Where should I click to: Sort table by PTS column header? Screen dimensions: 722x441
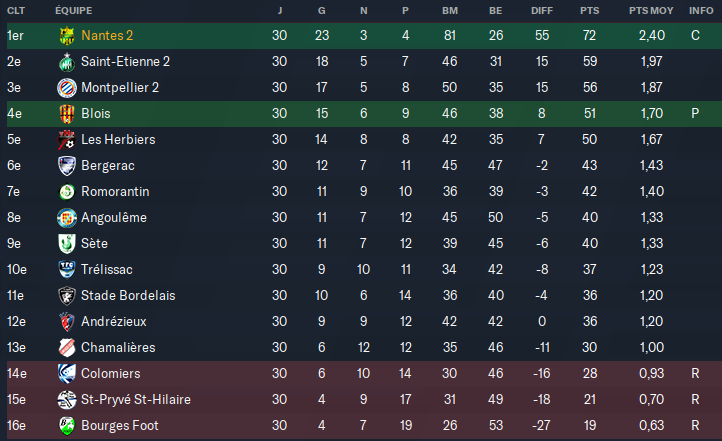click(589, 10)
